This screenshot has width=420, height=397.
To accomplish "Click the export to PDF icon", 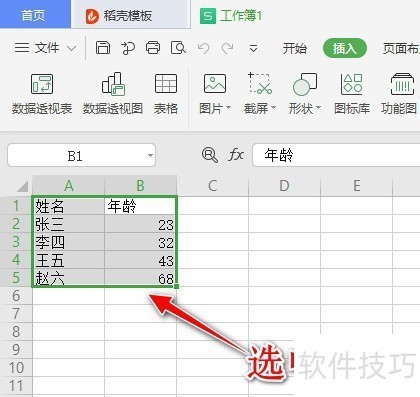I will coord(128,48).
